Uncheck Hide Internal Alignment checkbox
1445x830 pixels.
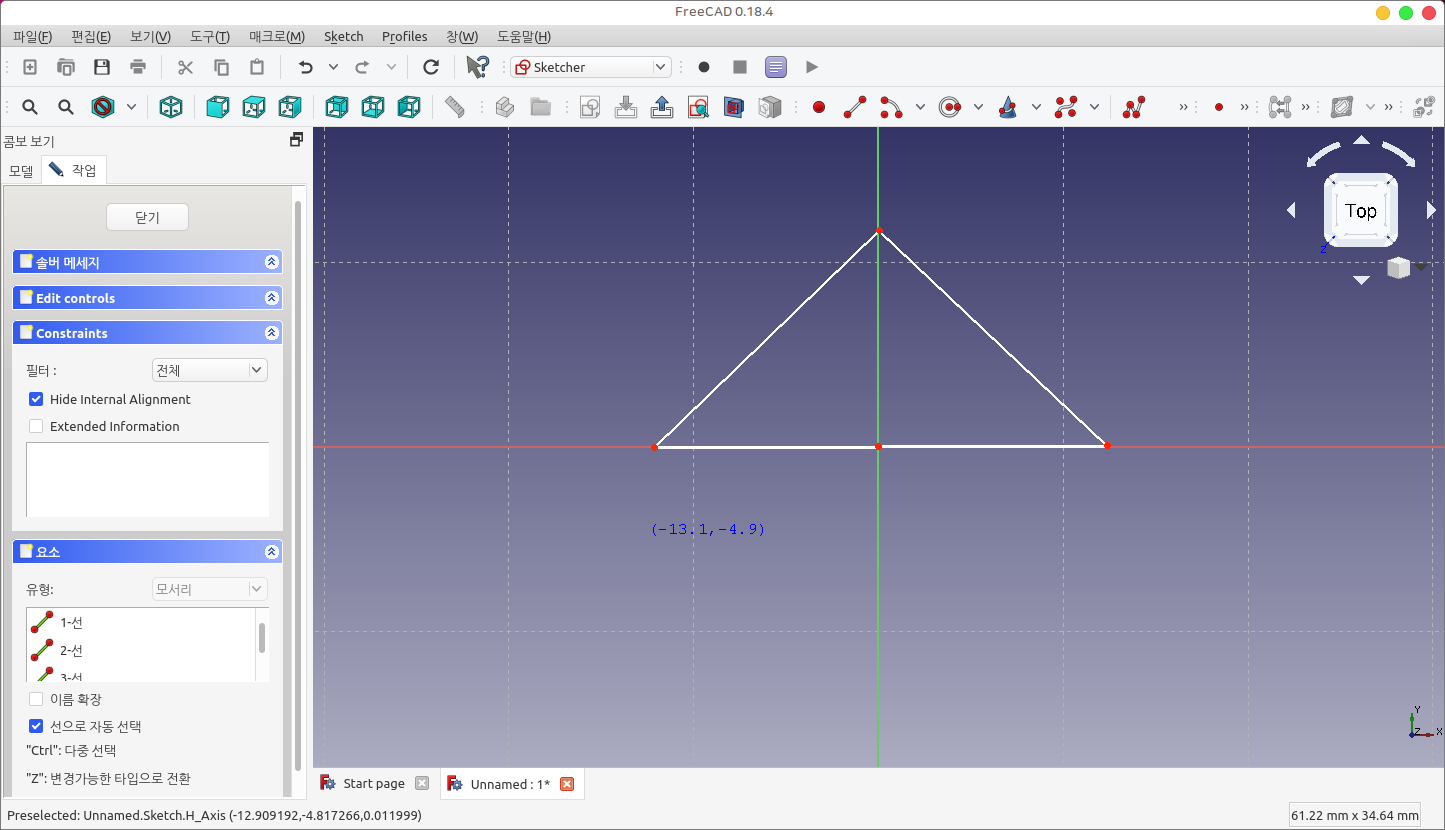[37, 399]
